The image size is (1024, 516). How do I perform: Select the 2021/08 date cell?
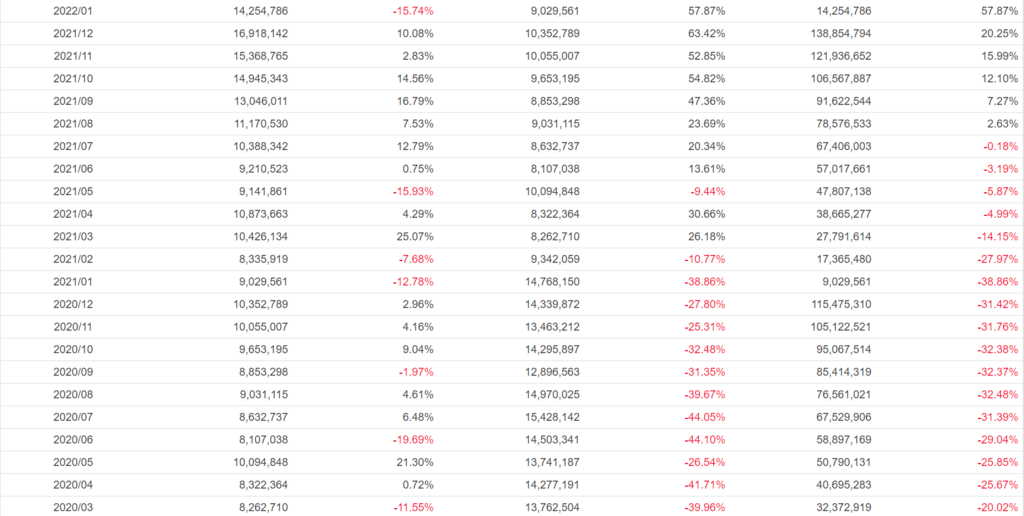(x=73, y=123)
